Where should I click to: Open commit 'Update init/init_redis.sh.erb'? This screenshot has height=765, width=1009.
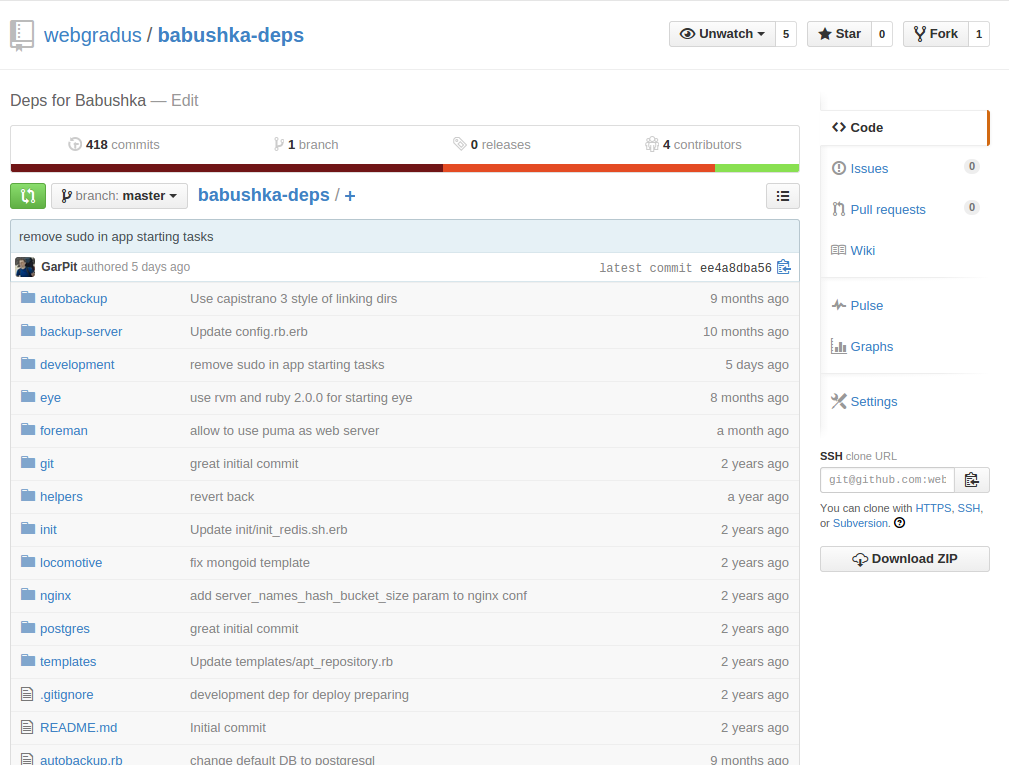[x=268, y=530]
